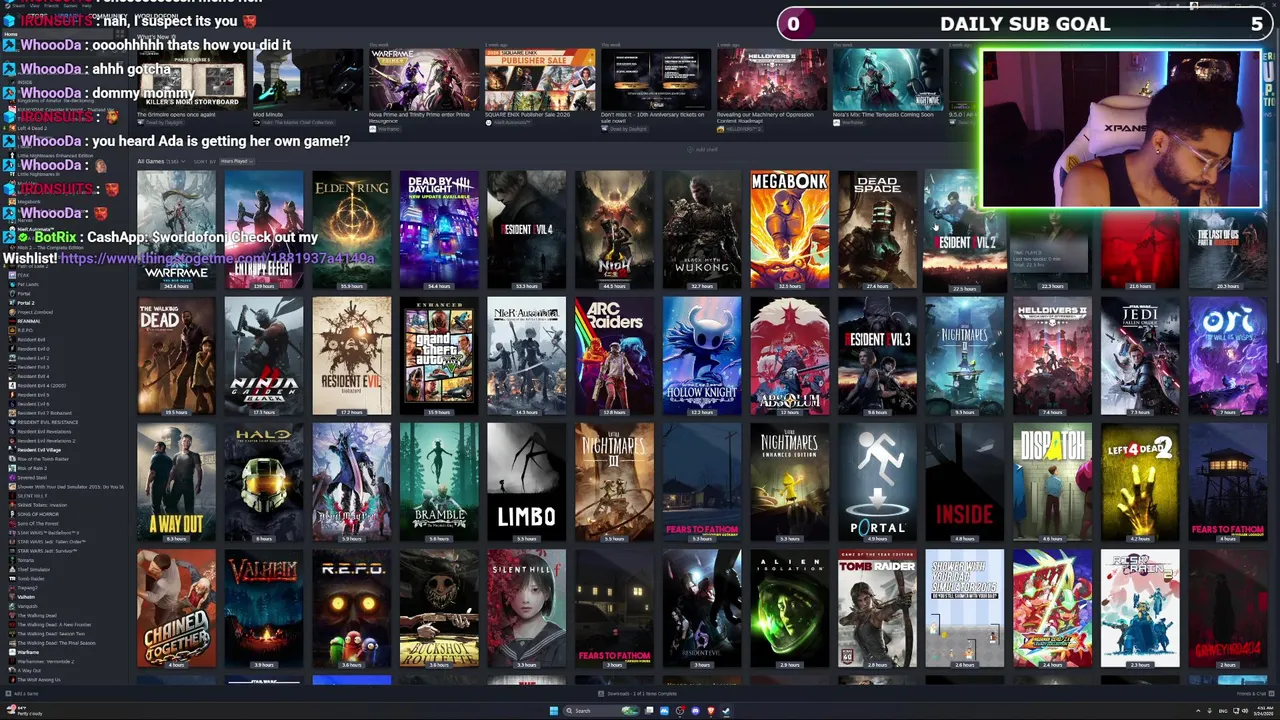Open Buckshot Roulette game cover
1280x720 pixels.
(439, 608)
